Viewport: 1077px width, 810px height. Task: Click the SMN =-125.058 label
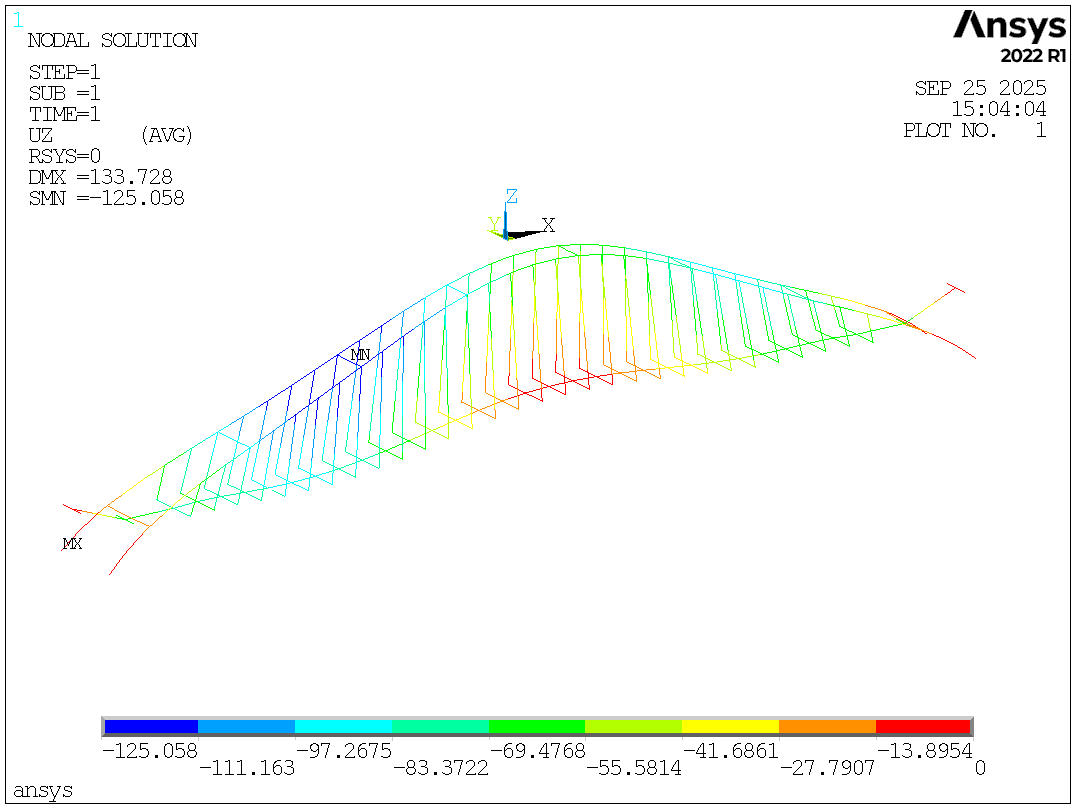[106, 199]
